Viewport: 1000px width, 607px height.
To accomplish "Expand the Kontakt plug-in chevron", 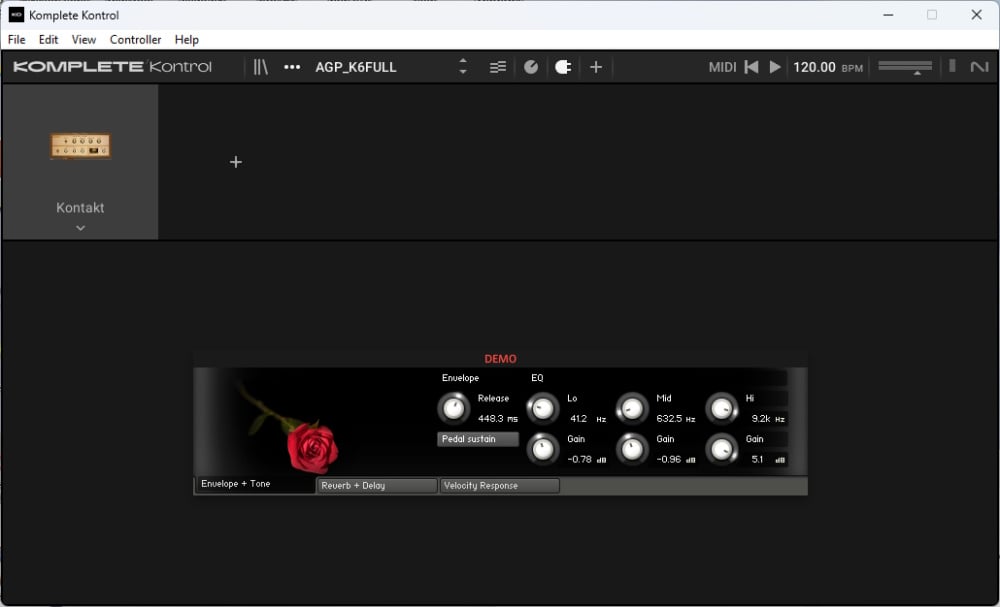I will (80, 228).
